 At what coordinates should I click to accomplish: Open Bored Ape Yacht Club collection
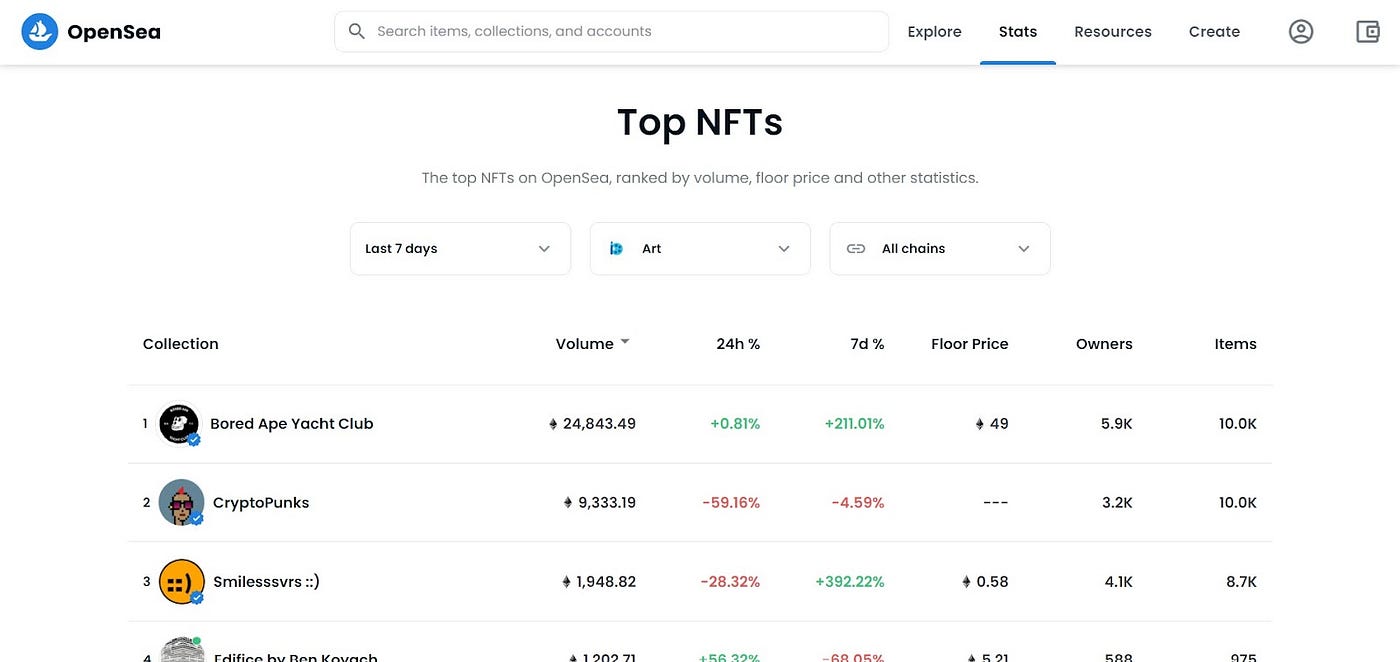point(291,424)
